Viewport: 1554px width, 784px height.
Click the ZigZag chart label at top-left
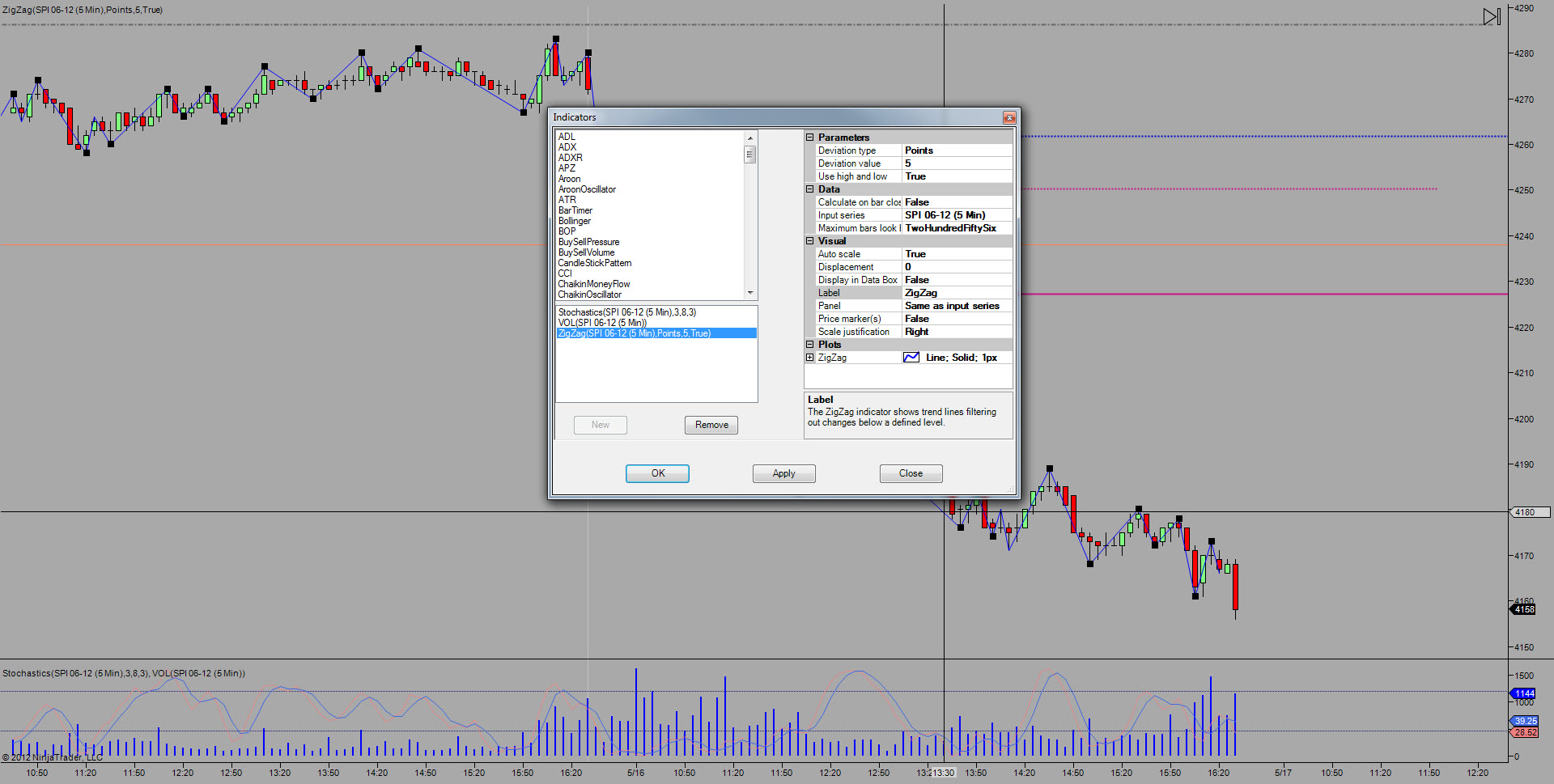click(x=83, y=10)
